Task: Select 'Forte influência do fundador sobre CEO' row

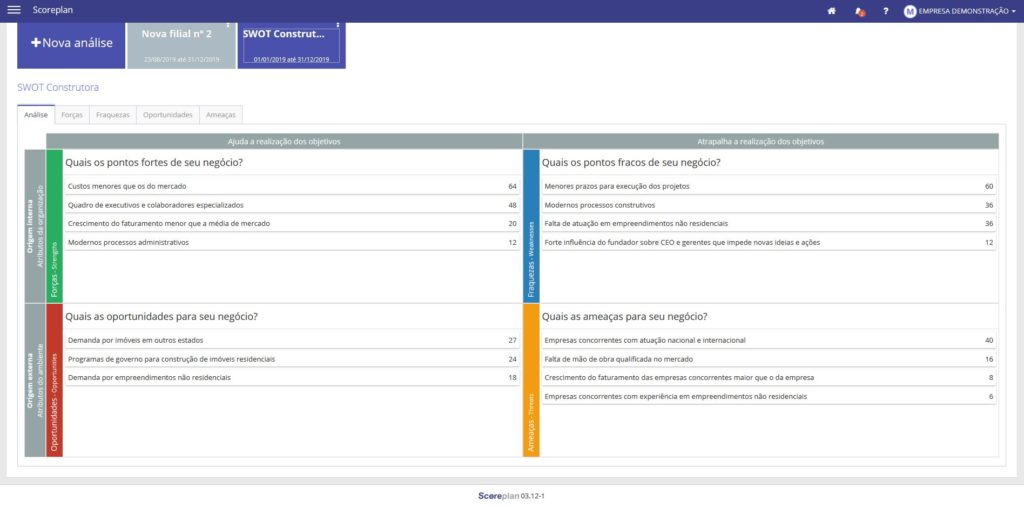Action: click(769, 242)
